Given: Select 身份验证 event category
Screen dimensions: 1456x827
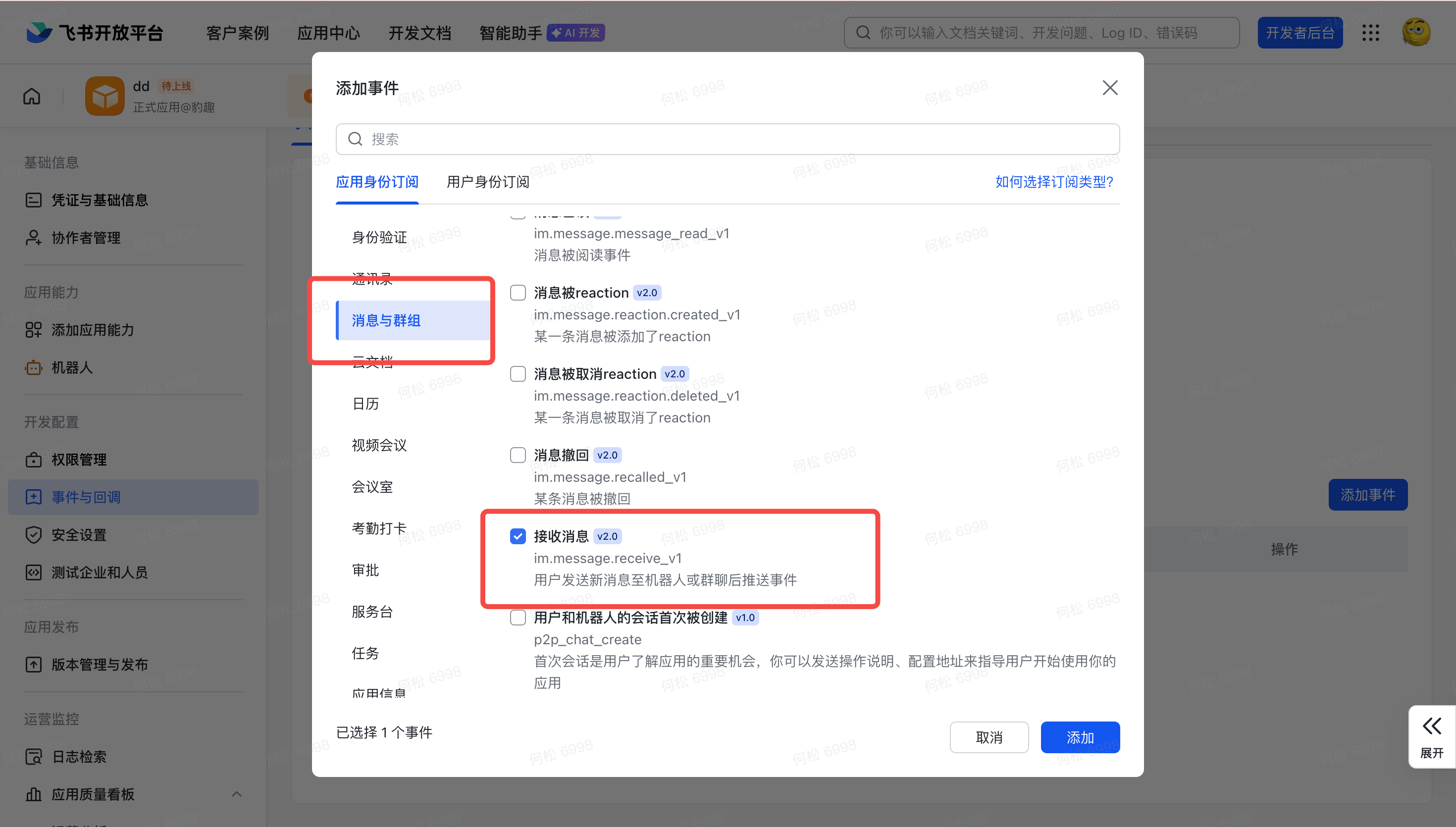Looking at the screenshot, I should pyautogui.click(x=379, y=237).
